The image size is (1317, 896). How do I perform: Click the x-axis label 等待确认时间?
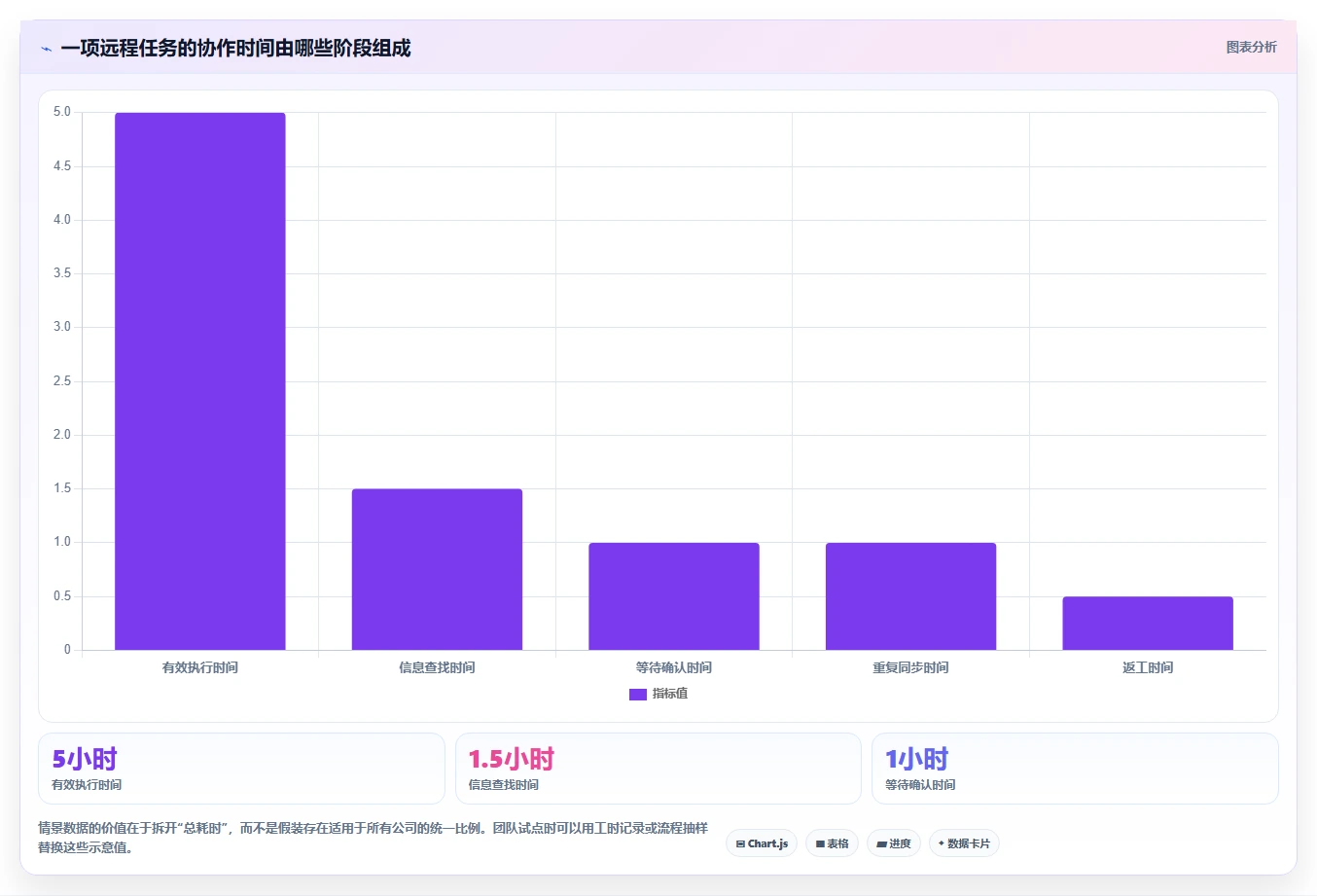674,667
